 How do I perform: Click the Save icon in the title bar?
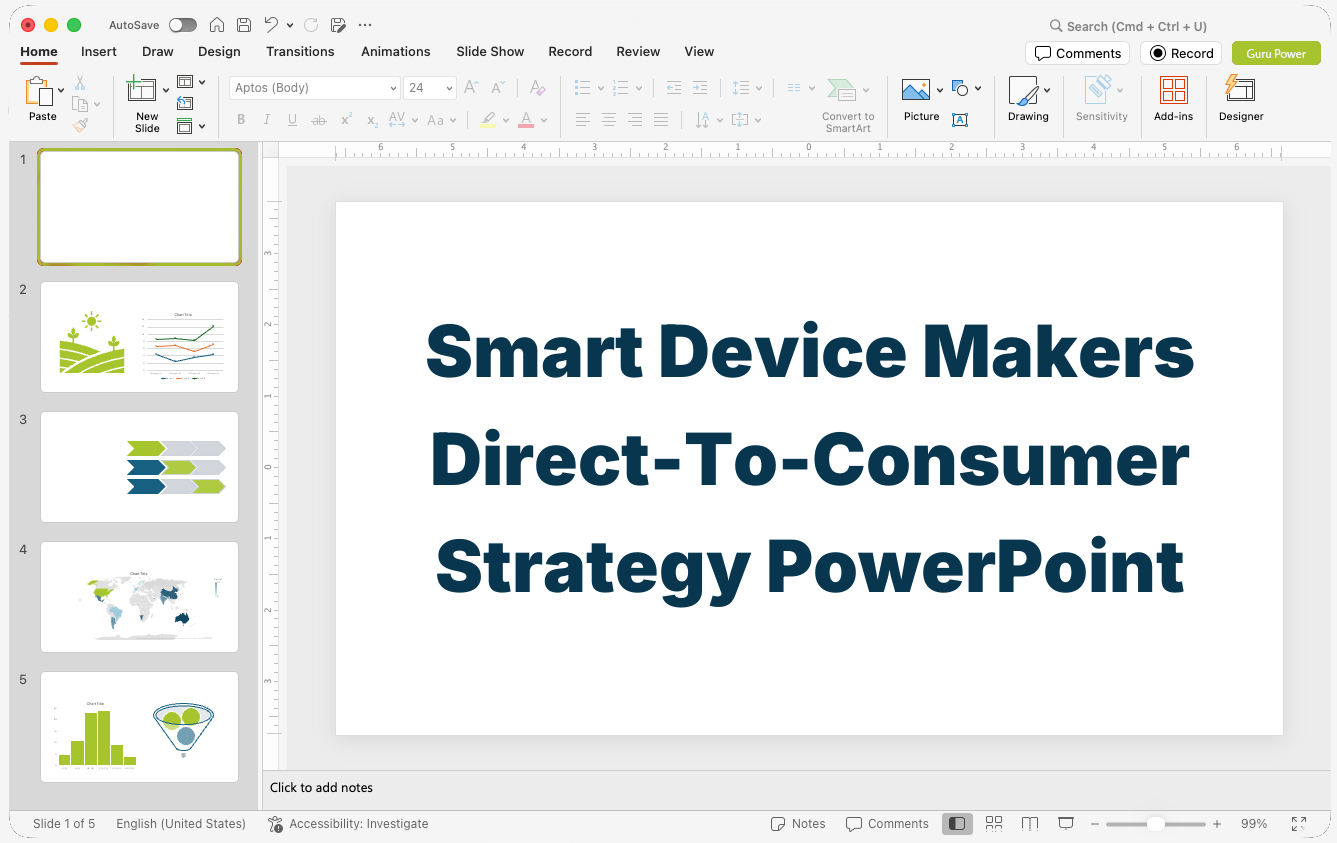[244, 25]
